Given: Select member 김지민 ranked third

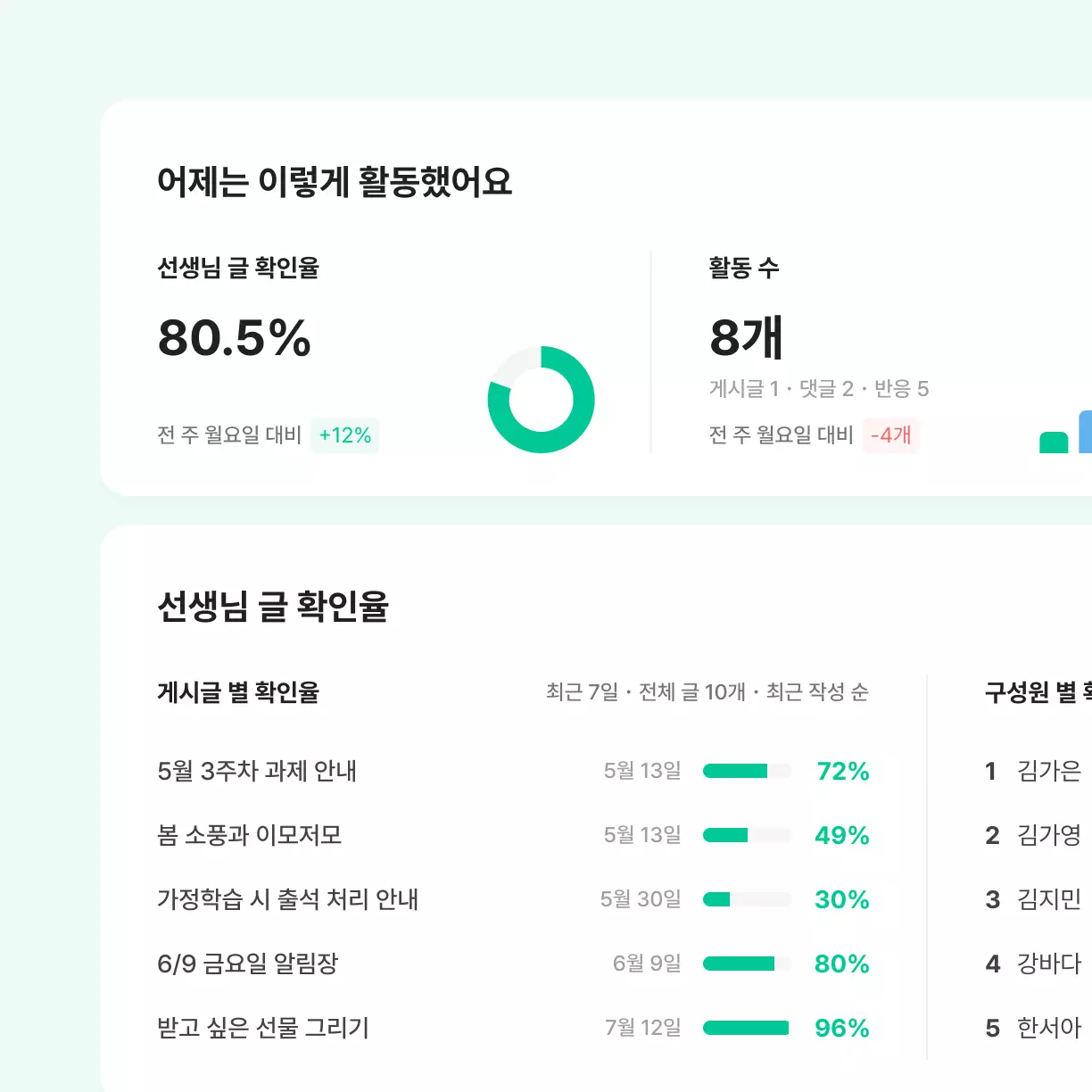Looking at the screenshot, I should [1049, 899].
